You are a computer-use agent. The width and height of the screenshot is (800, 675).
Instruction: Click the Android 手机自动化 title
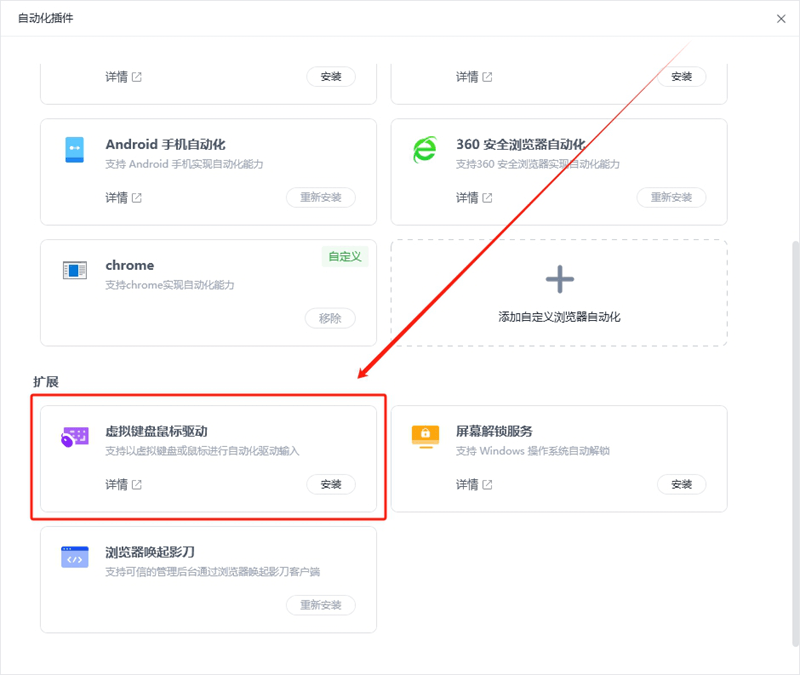point(165,144)
